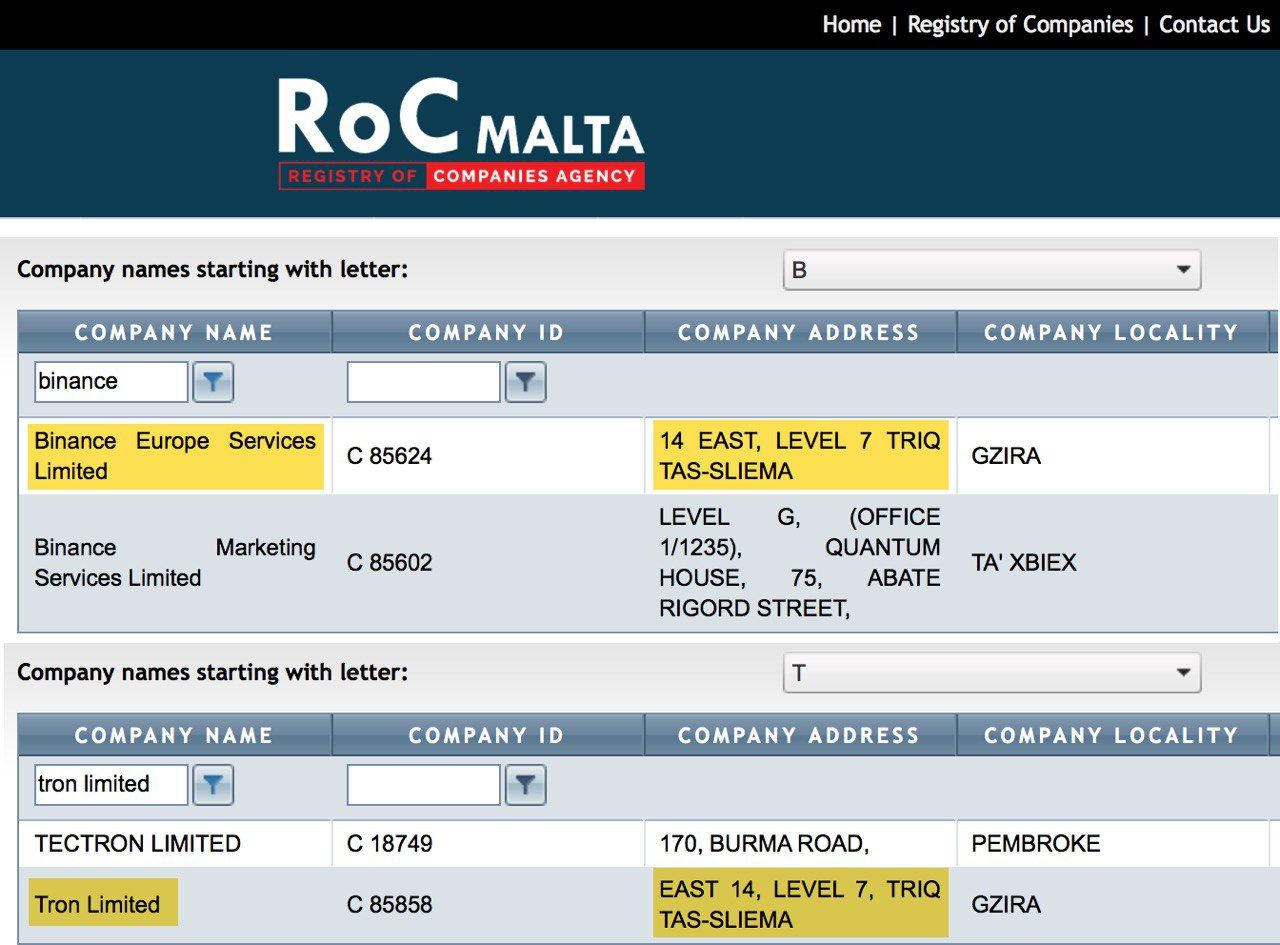Sort by Company Address header in B table
The width and height of the screenshot is (1280, 945).
click(x=799, y=332)
